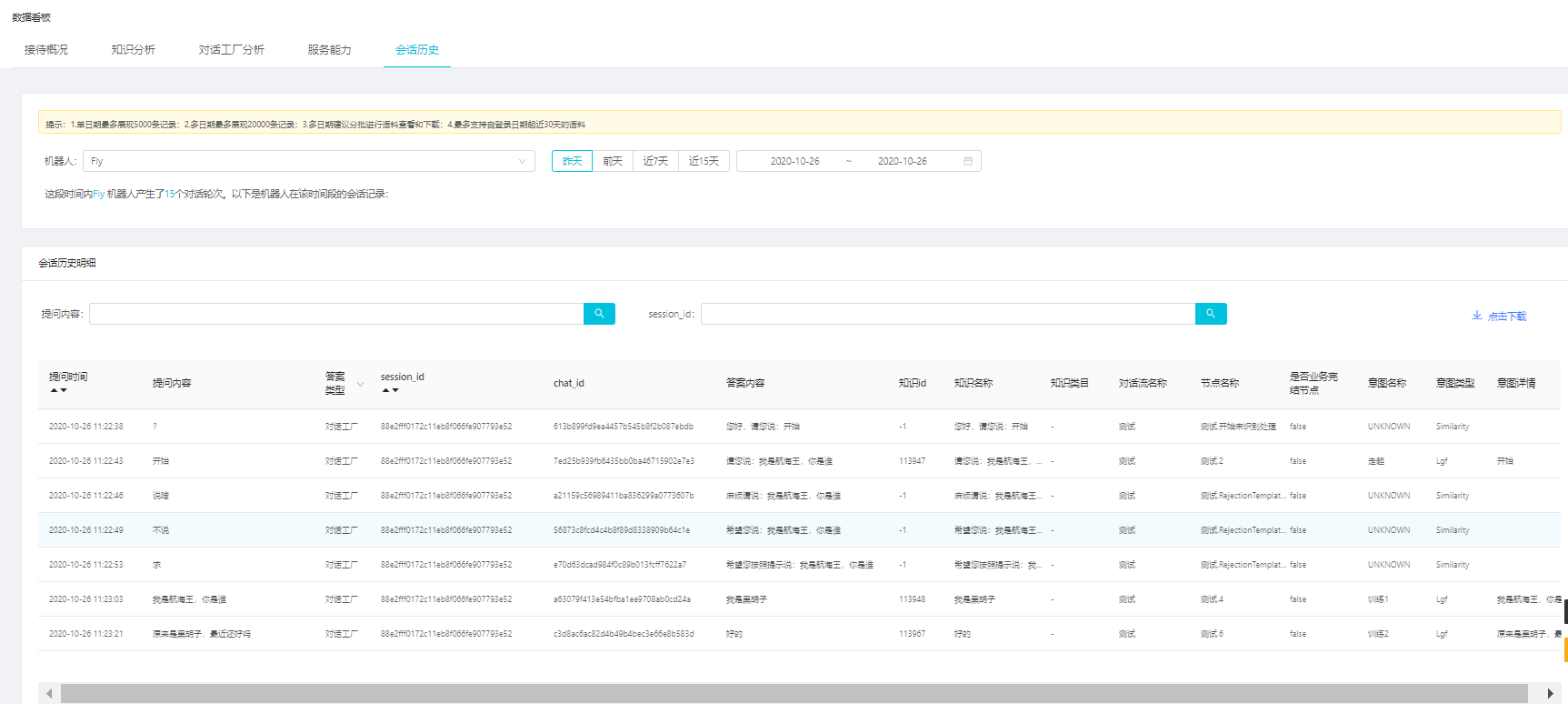This screenshot has height=704, width=1568.
Task: Click the chat_id column header
Action: click(569, 383)
